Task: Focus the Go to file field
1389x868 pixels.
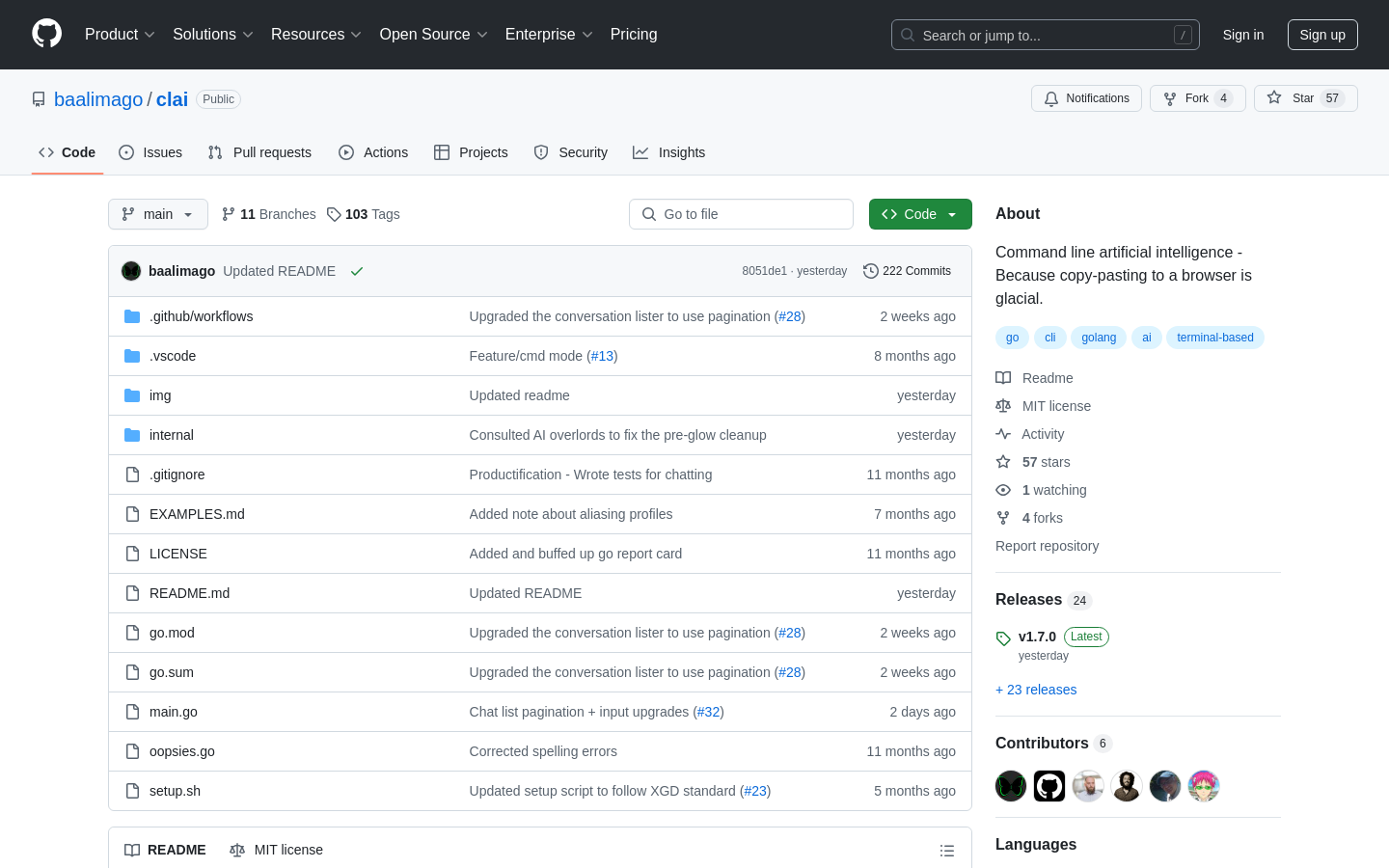Action: click(x=741, y=214)
